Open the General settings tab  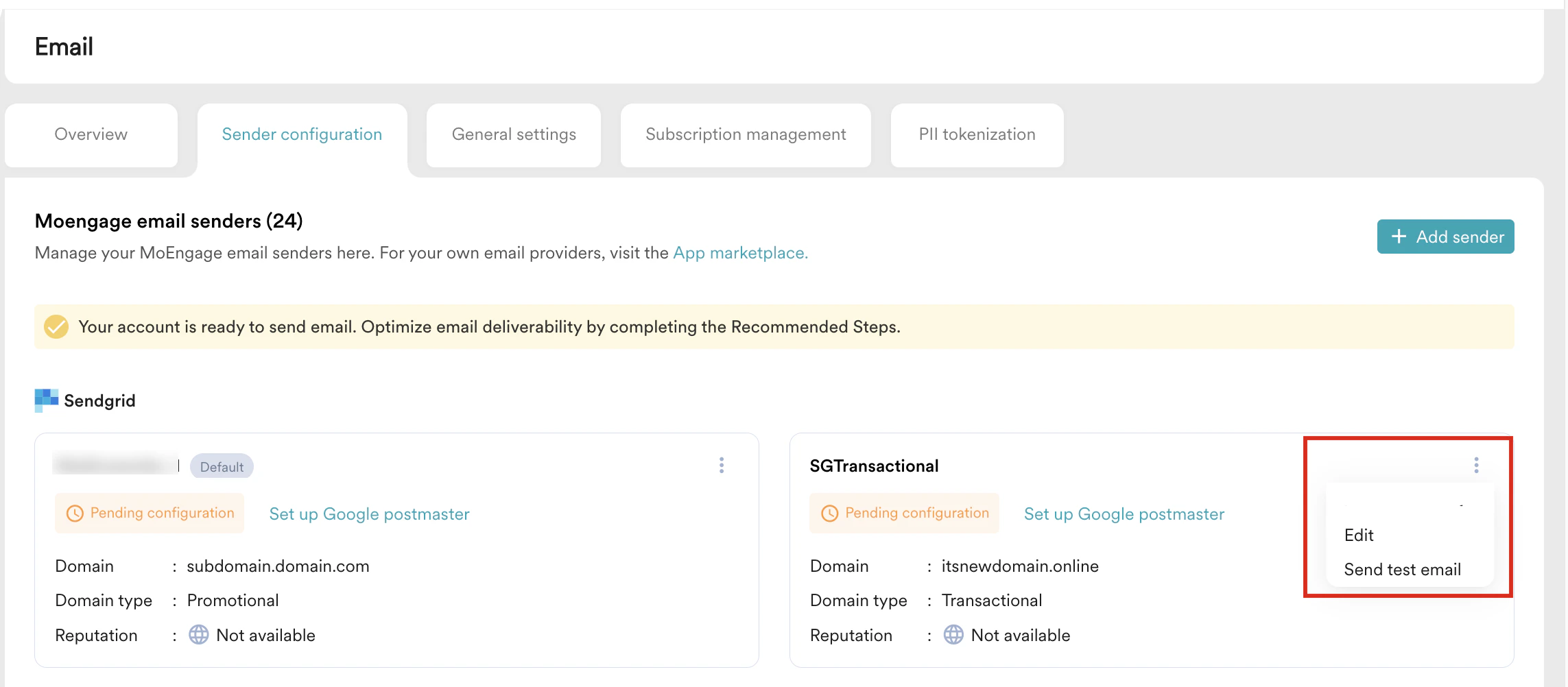pos(514,134)
